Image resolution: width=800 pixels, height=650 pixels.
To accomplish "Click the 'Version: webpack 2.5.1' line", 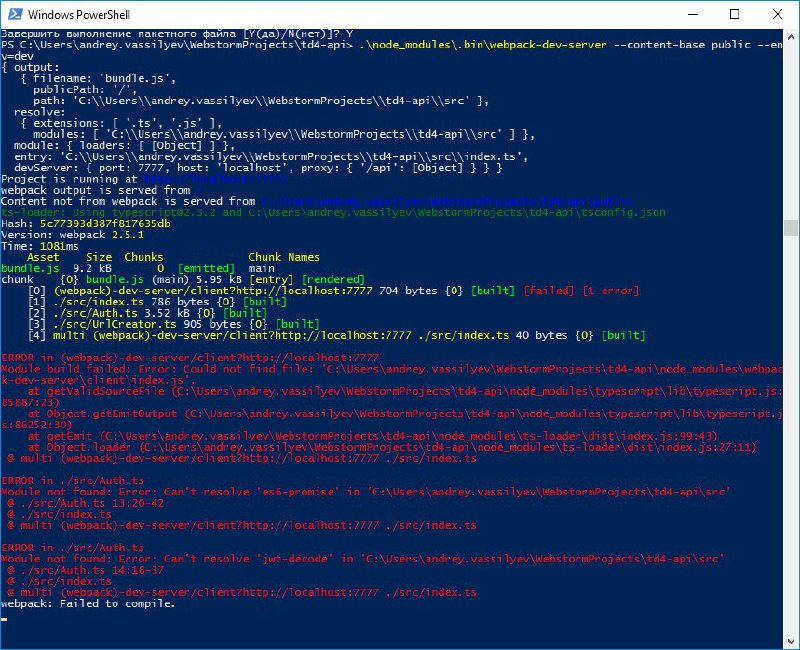I will [72, 235].
